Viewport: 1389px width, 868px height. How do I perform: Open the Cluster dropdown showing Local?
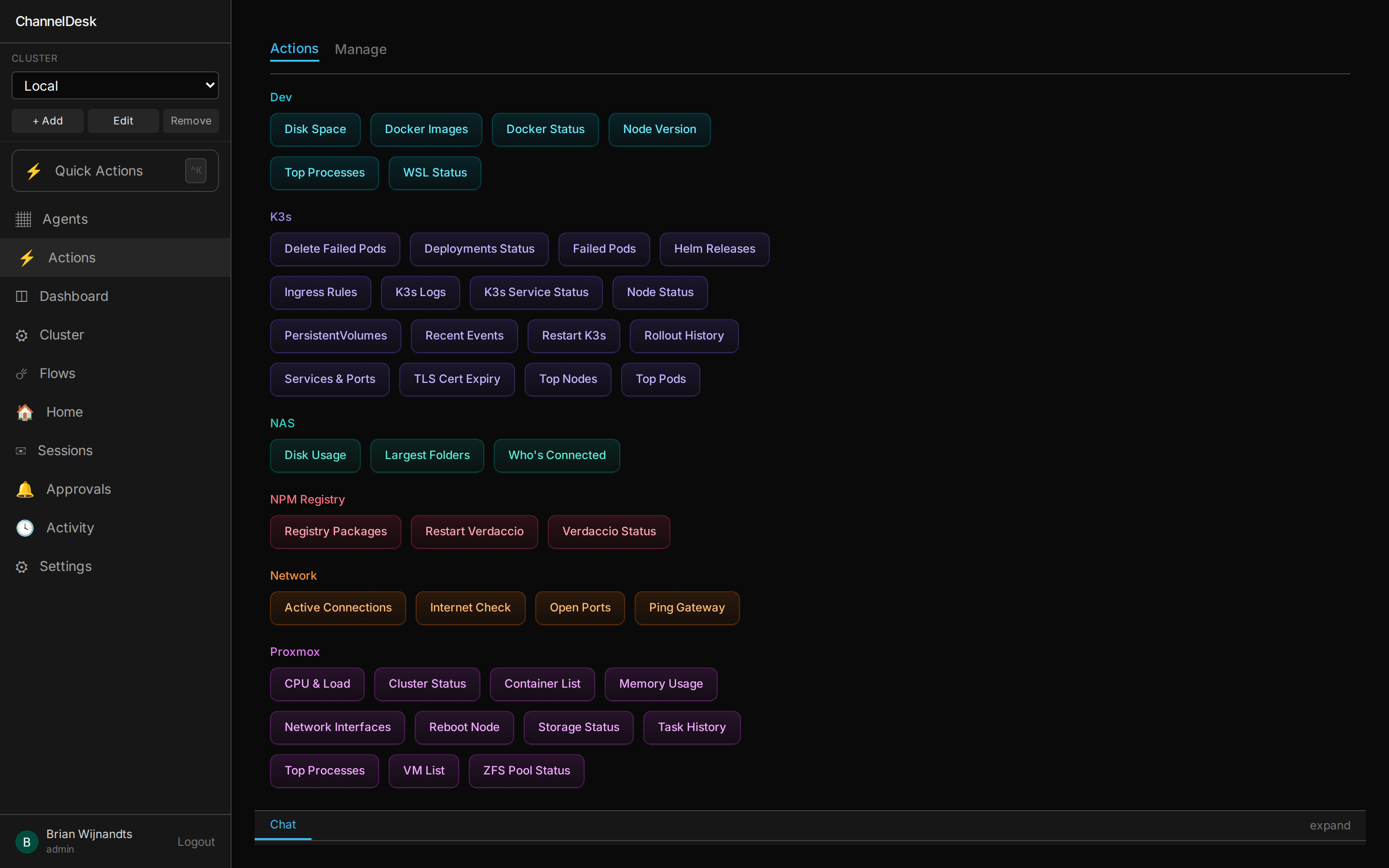click(115, 85)
